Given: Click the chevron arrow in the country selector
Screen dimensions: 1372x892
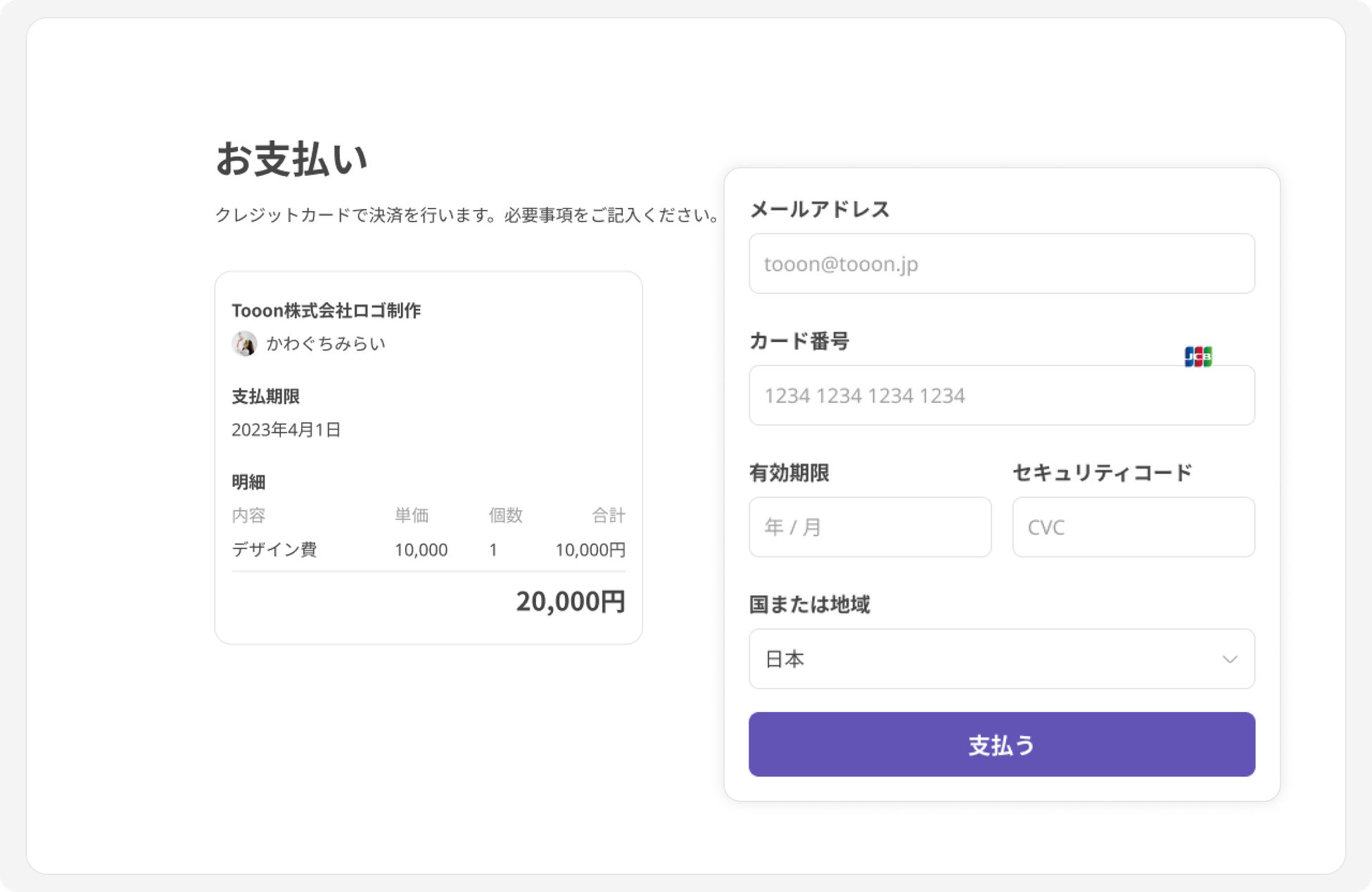Looking at the screenshot, I should [1229, 659].
